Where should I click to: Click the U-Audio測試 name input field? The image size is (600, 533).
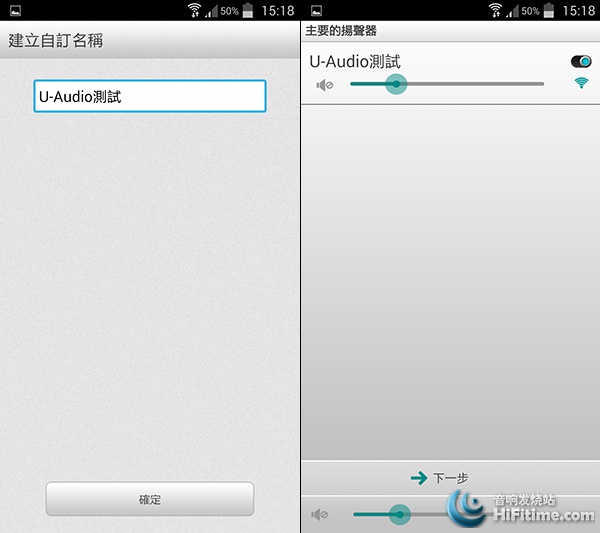[150, 96]
